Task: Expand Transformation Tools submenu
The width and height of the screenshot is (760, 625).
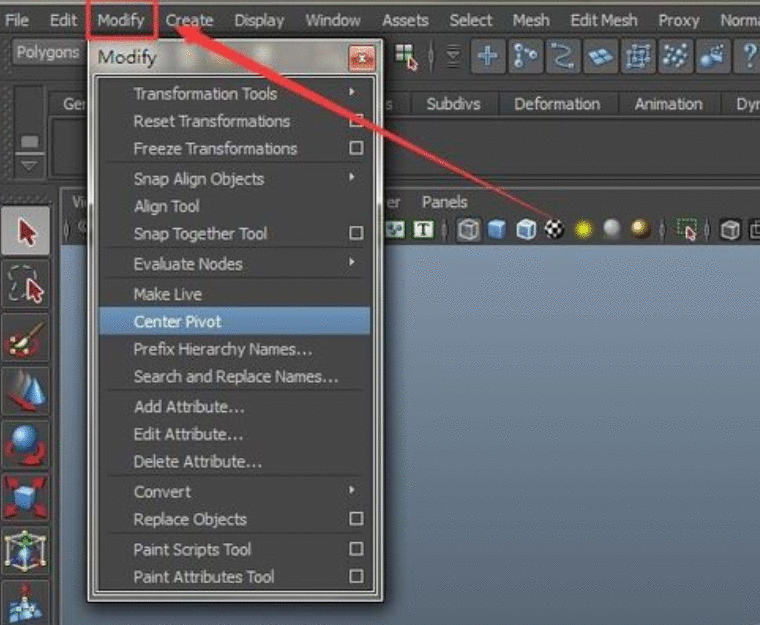Action: (352, 93)
